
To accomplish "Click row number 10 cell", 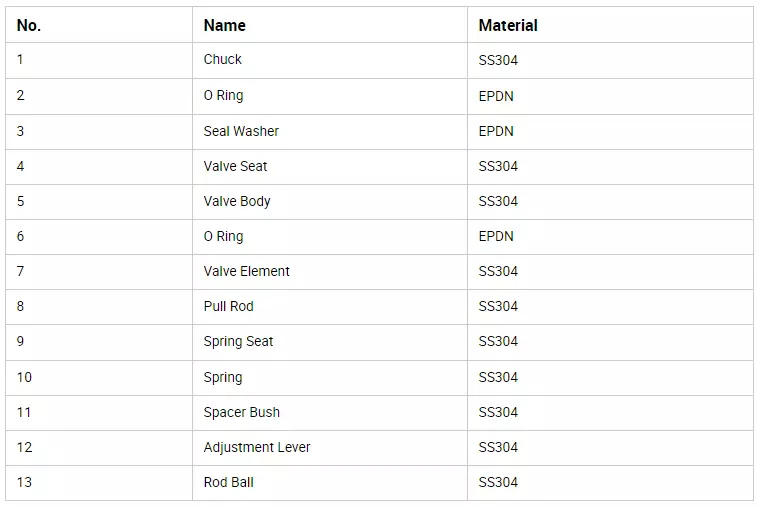I will [x=24, y=377].
